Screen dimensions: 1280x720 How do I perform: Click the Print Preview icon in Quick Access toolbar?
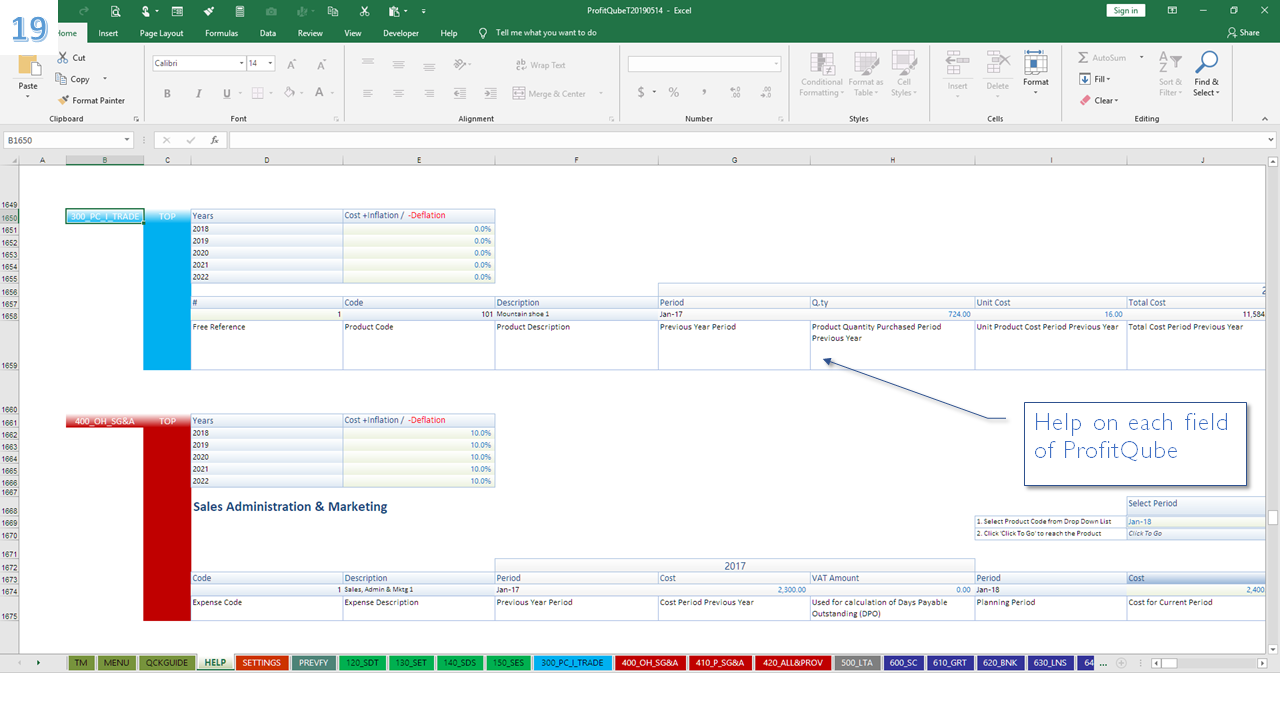click(115, 11)
